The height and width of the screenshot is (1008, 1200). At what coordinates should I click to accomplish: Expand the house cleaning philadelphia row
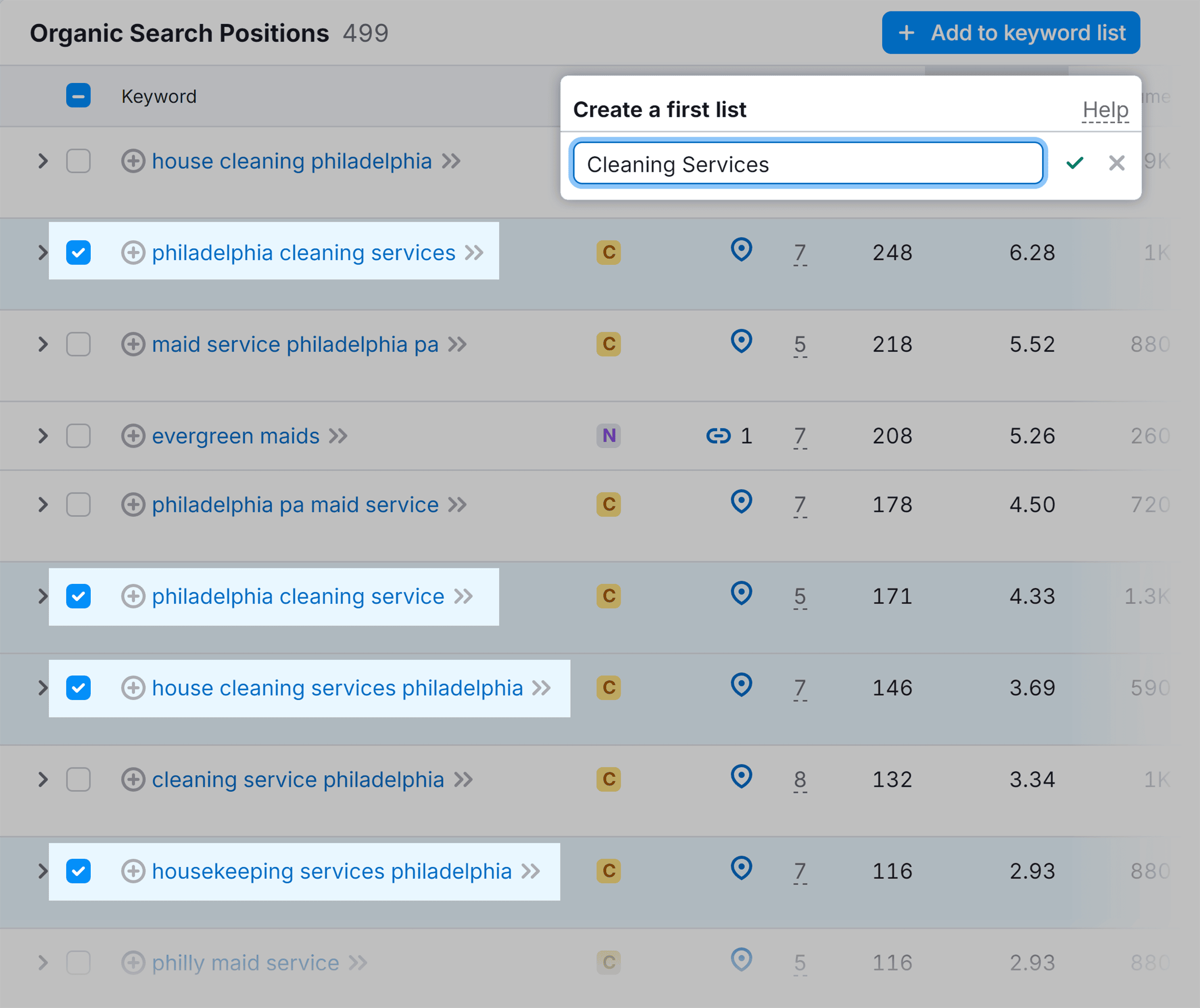[42, 161]
